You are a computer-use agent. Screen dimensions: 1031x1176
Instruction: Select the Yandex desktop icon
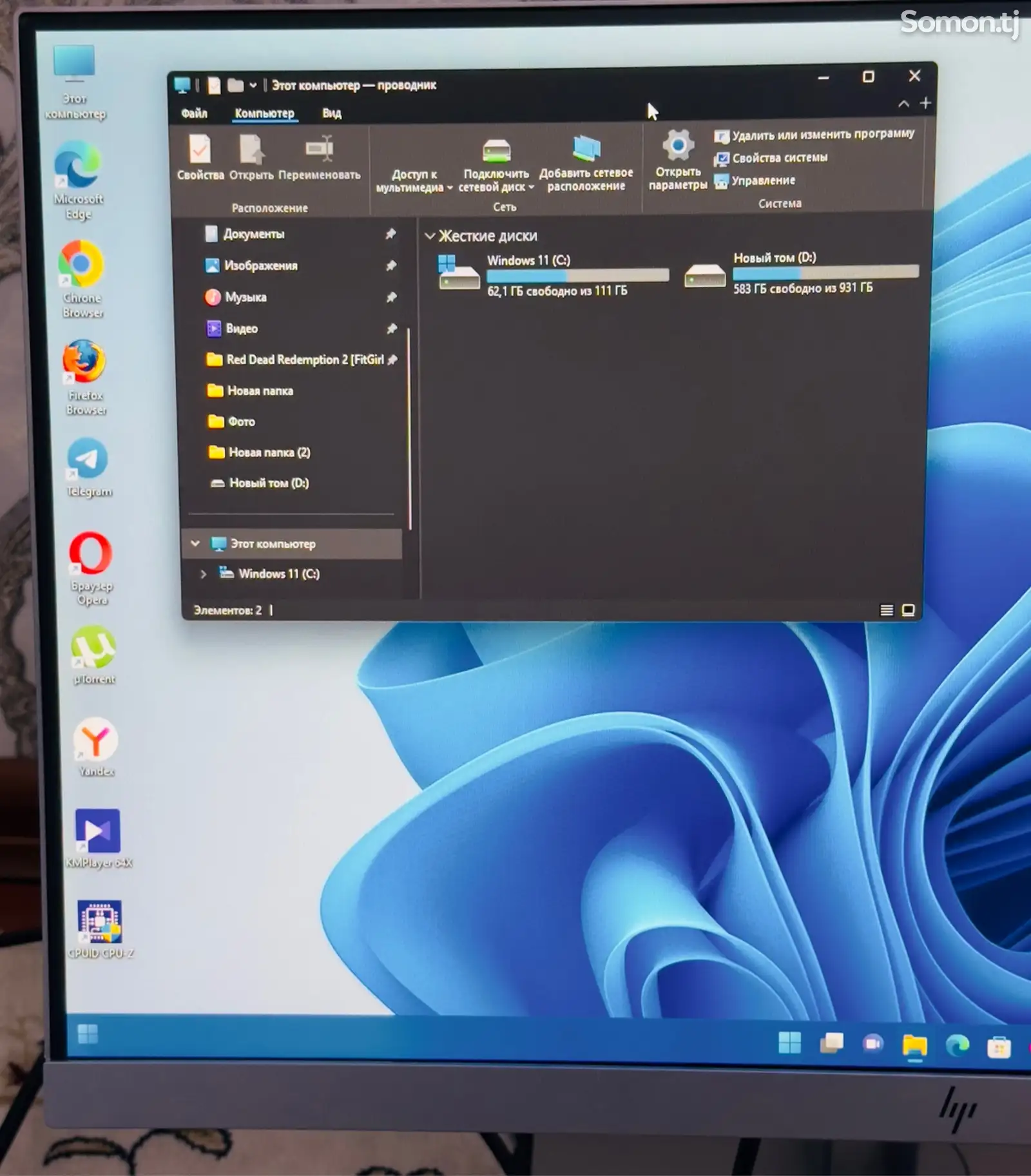pyautogui.click(x=96, y=747)
